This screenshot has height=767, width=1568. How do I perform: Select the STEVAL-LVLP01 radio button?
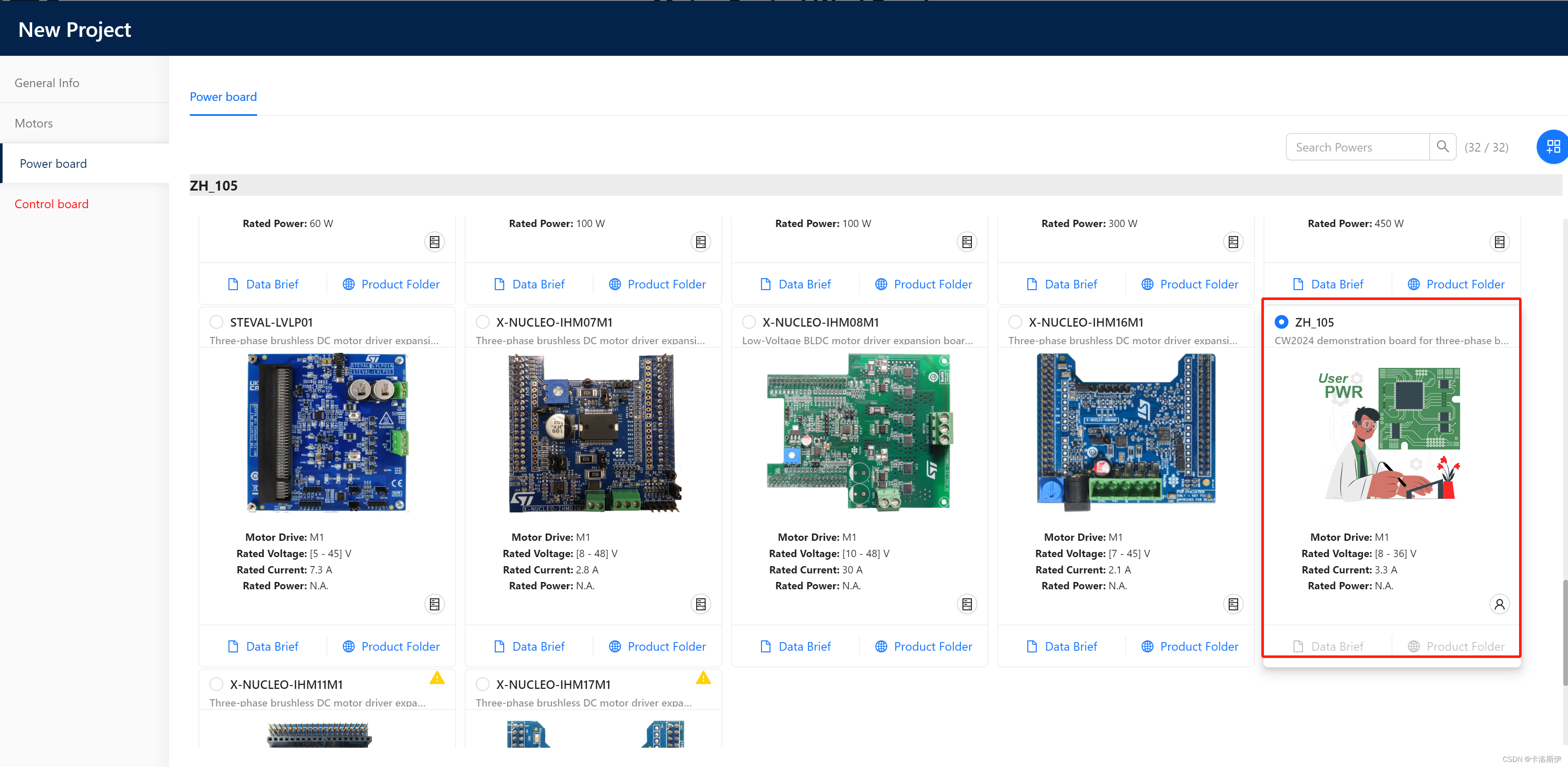tap(216, 322)
